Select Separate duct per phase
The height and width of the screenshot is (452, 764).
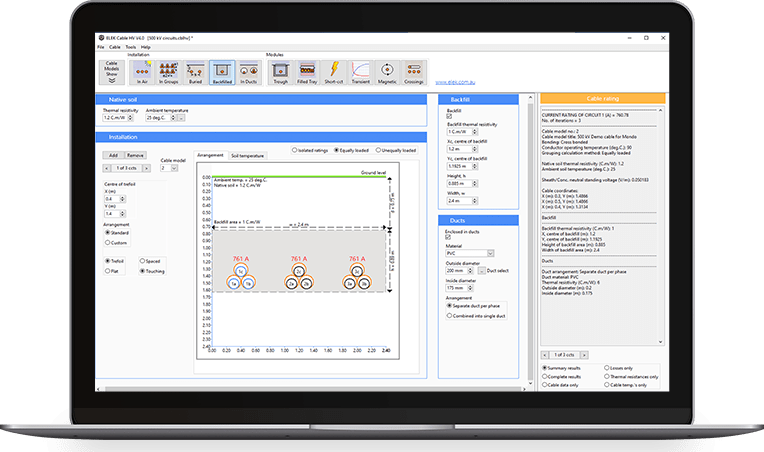[473, 306]
